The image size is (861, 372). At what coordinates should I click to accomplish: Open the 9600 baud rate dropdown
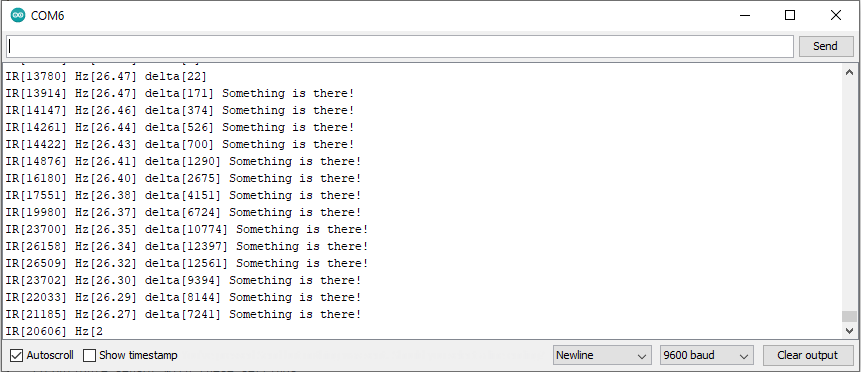coord(707,356)
